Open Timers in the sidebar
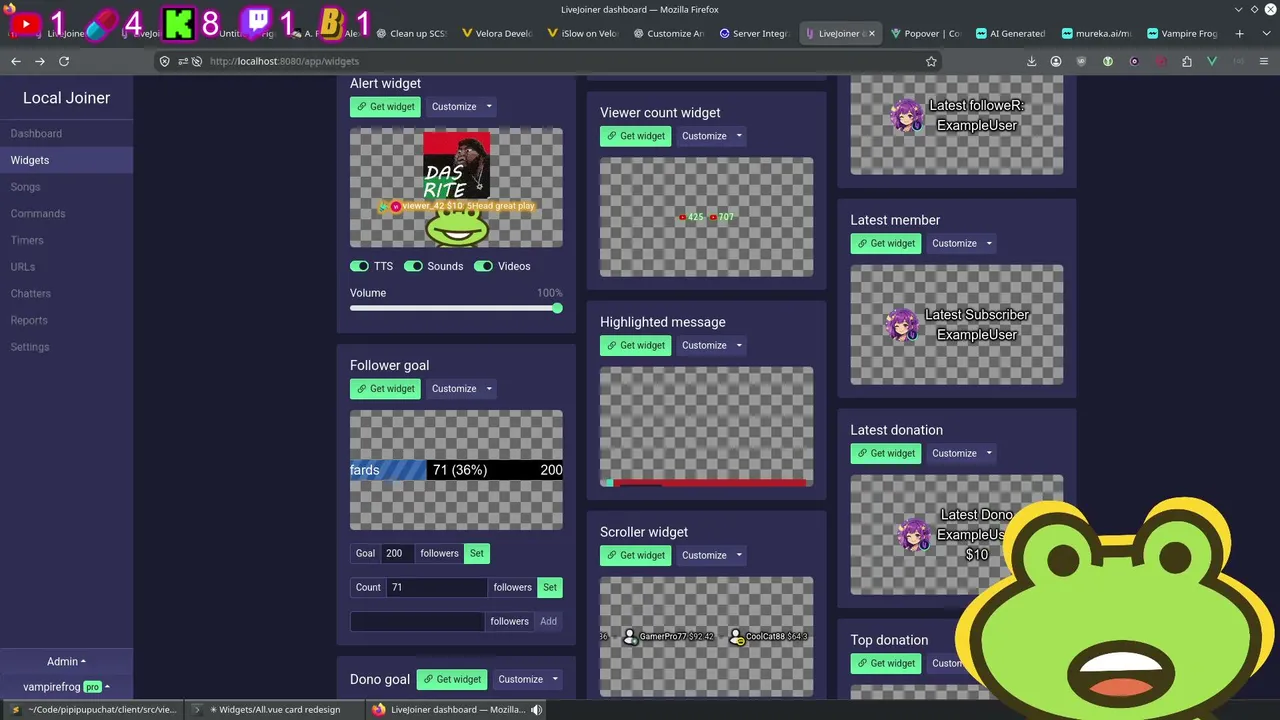This screenshot has width=1280, height=720. click(x=66, y=240)
